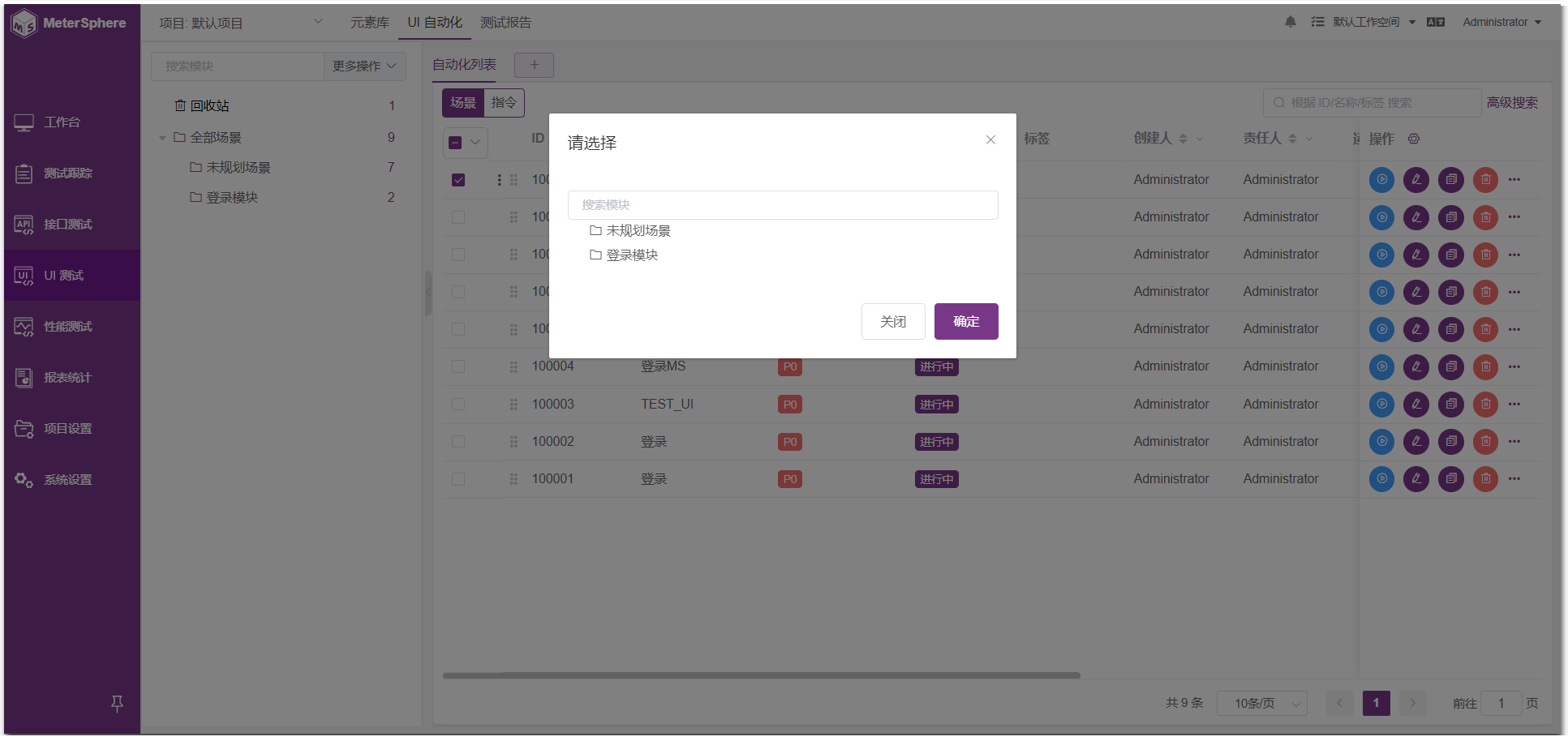Run scenario 100001 with the play icon
Image resolution: width=1568 pixels, height=741 pixels.
(1381, 479)
